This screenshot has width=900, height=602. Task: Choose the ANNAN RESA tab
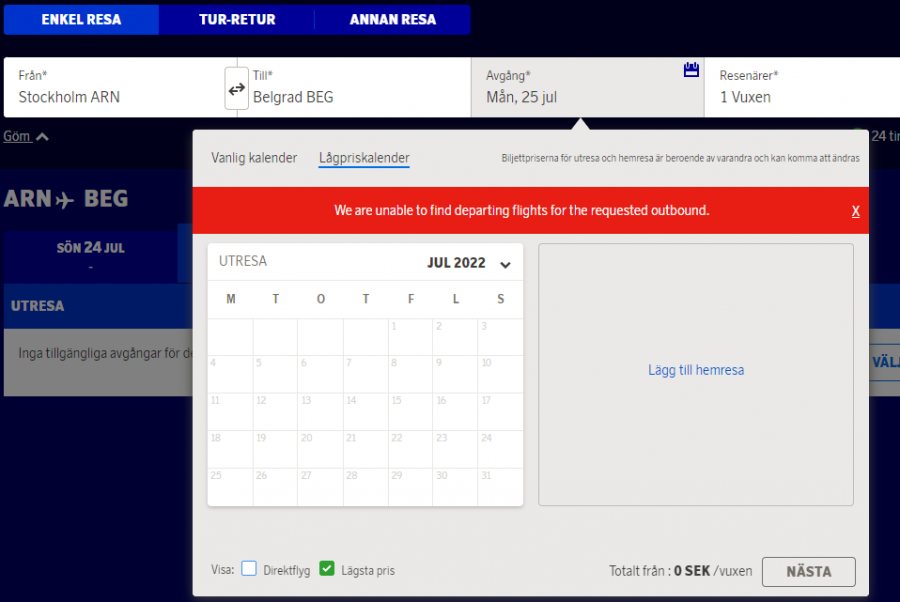pos(392,20)
